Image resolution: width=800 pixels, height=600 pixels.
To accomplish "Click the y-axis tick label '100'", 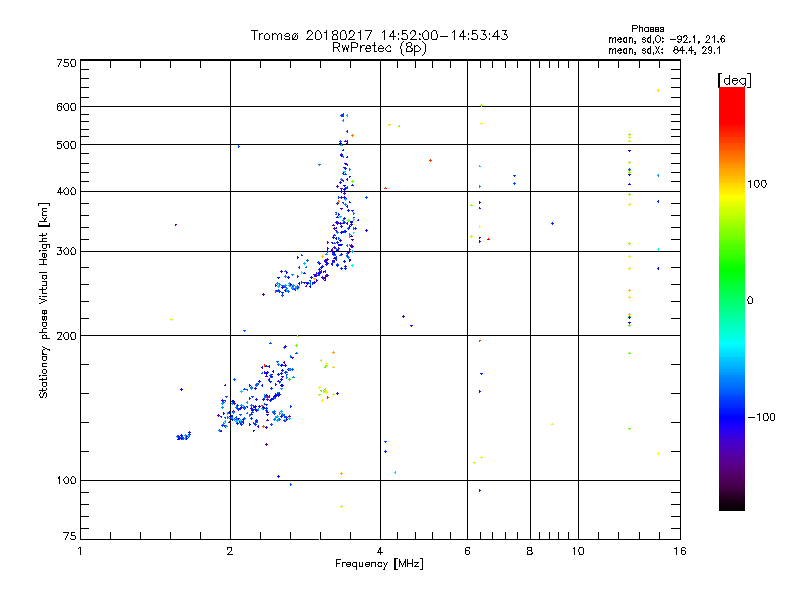I will pos(66,481).
